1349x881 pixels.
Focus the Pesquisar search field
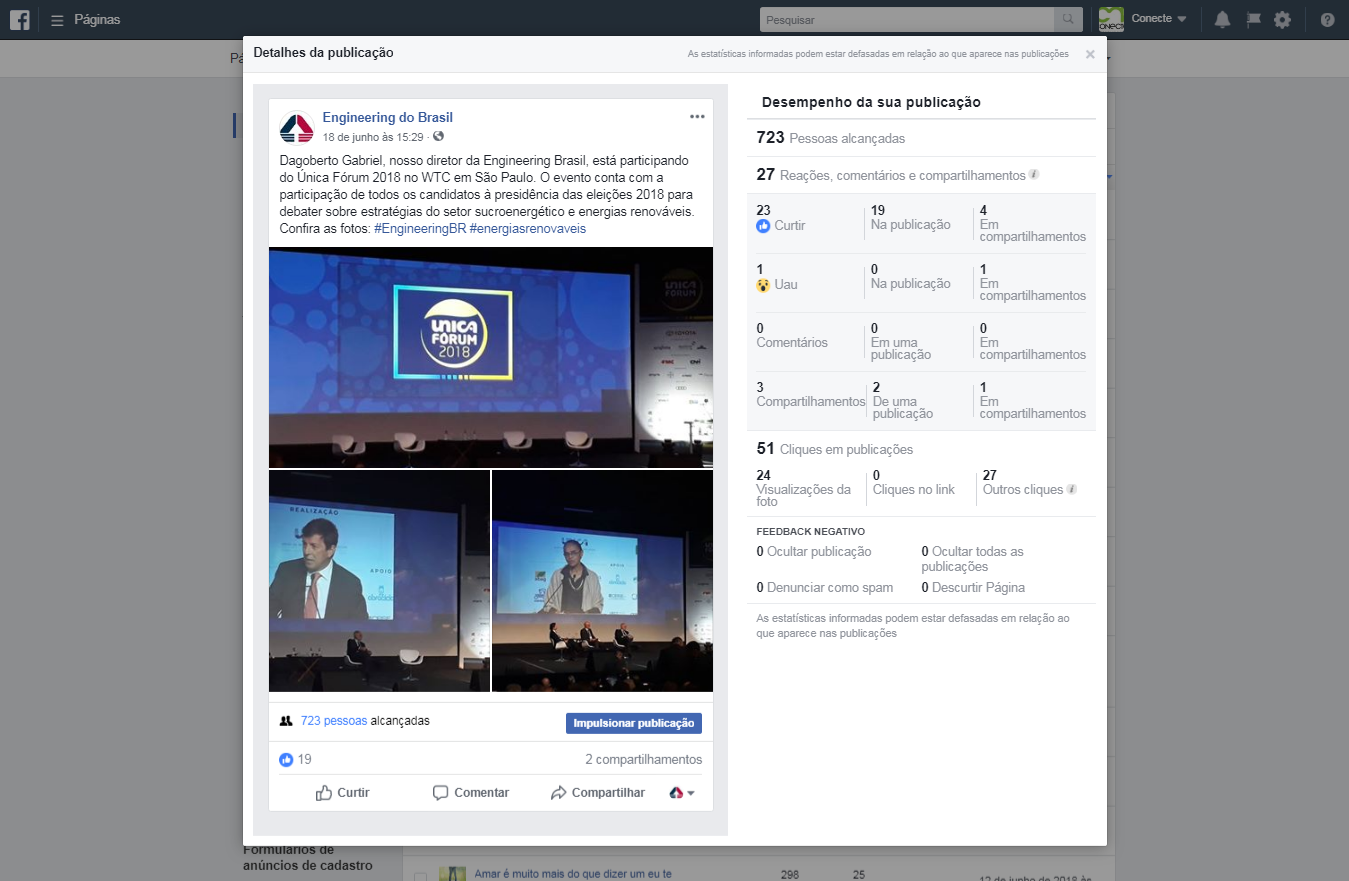click(907, 19)
